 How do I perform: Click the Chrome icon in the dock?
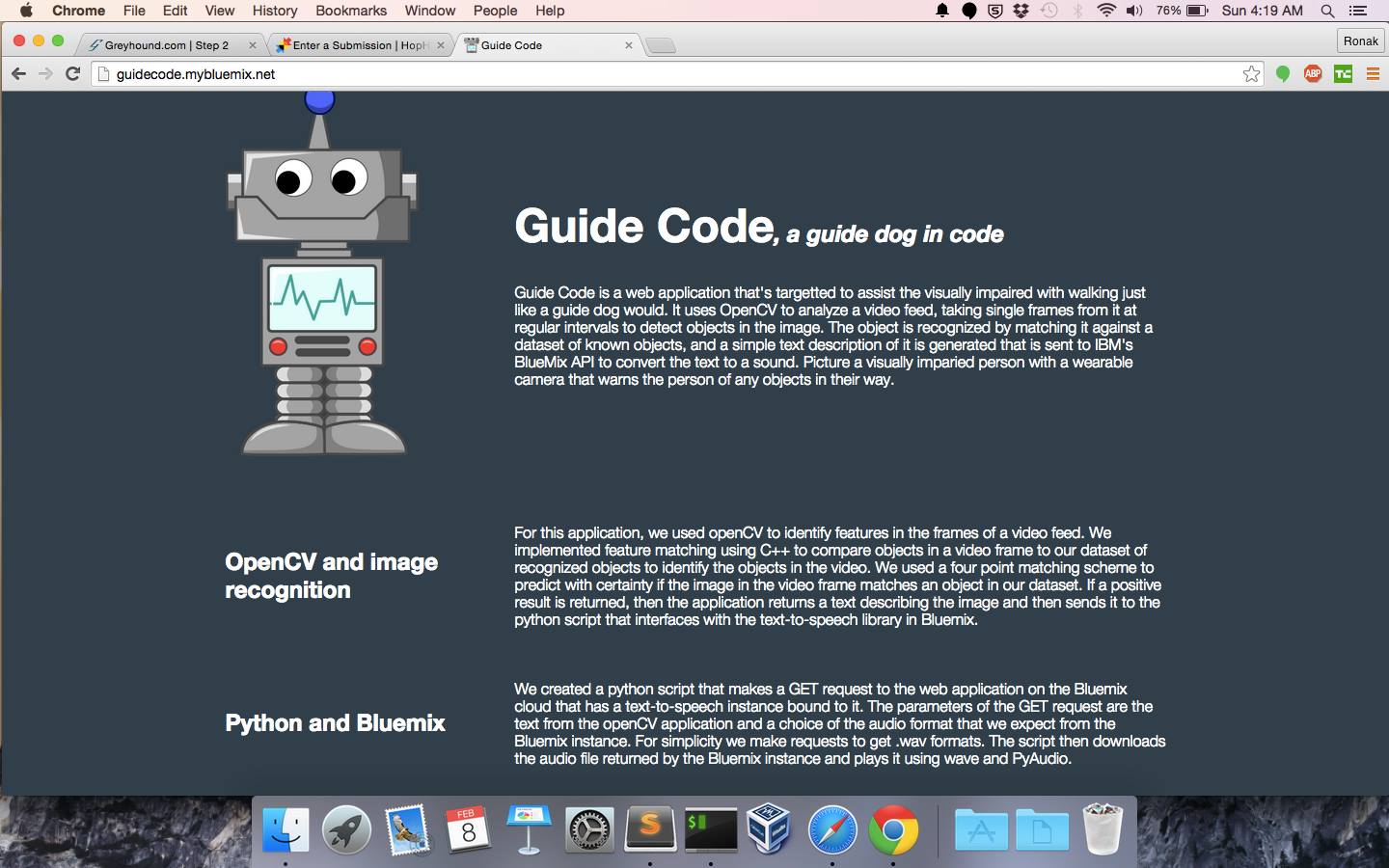[x=893, y=829]
